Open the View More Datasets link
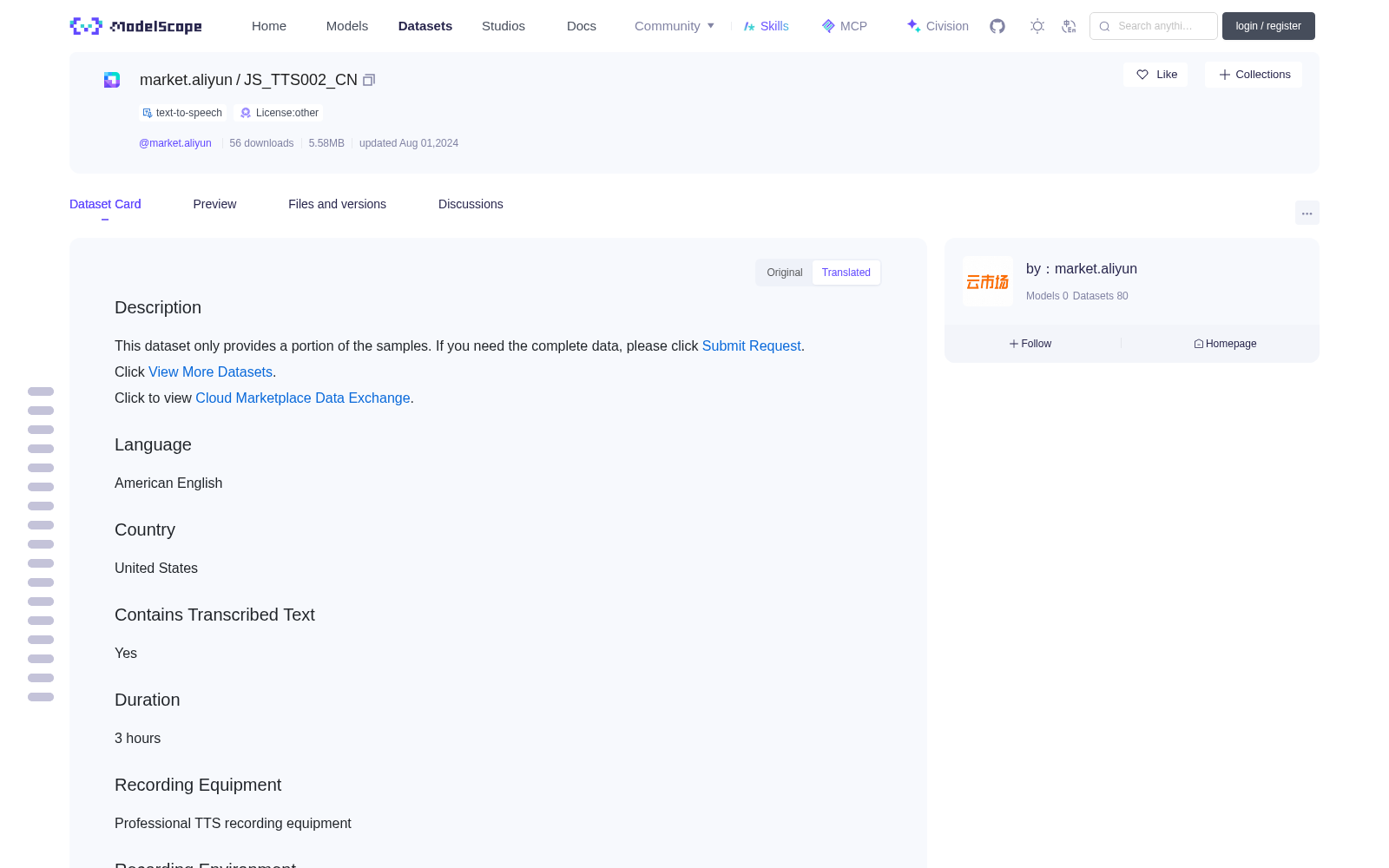The height and width of the screenshot is (868, 1389). (x=211, y=372)
